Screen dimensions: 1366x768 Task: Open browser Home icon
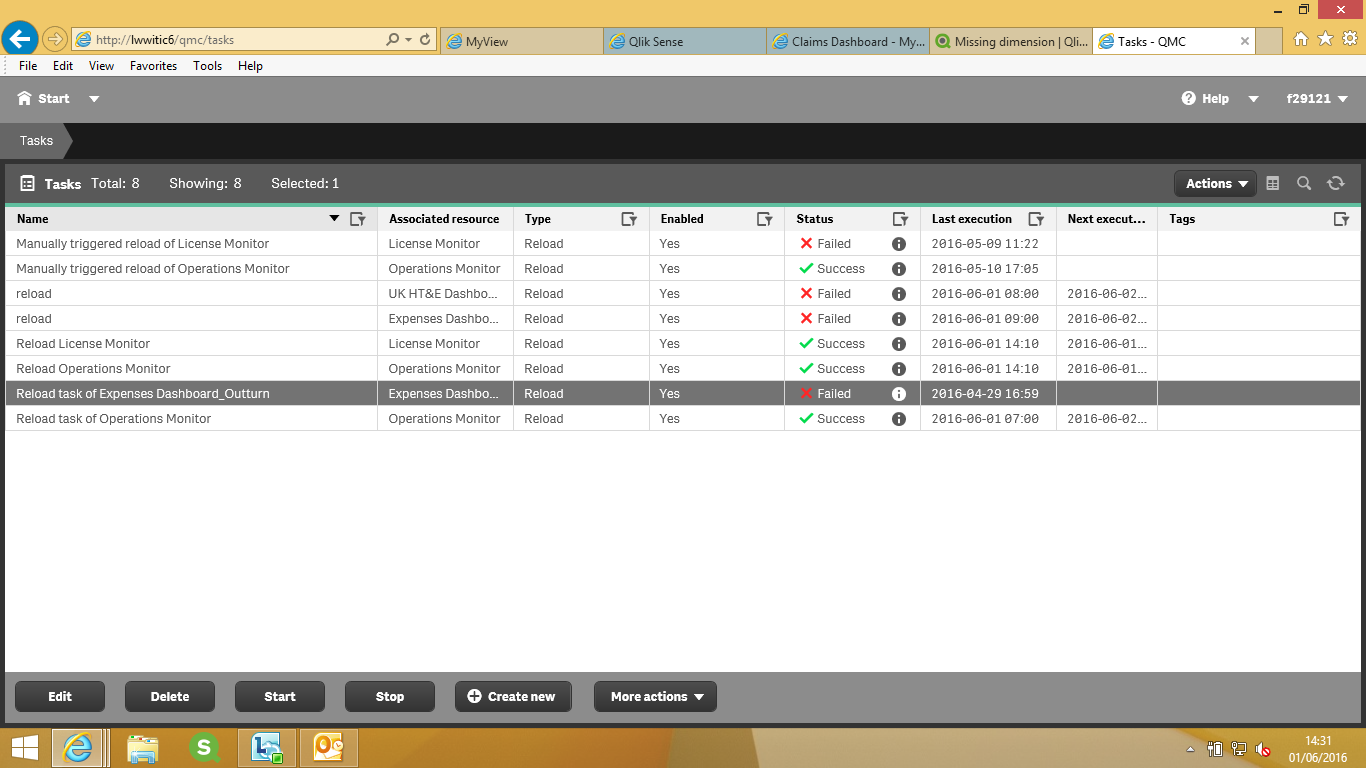click(1301, 39)
